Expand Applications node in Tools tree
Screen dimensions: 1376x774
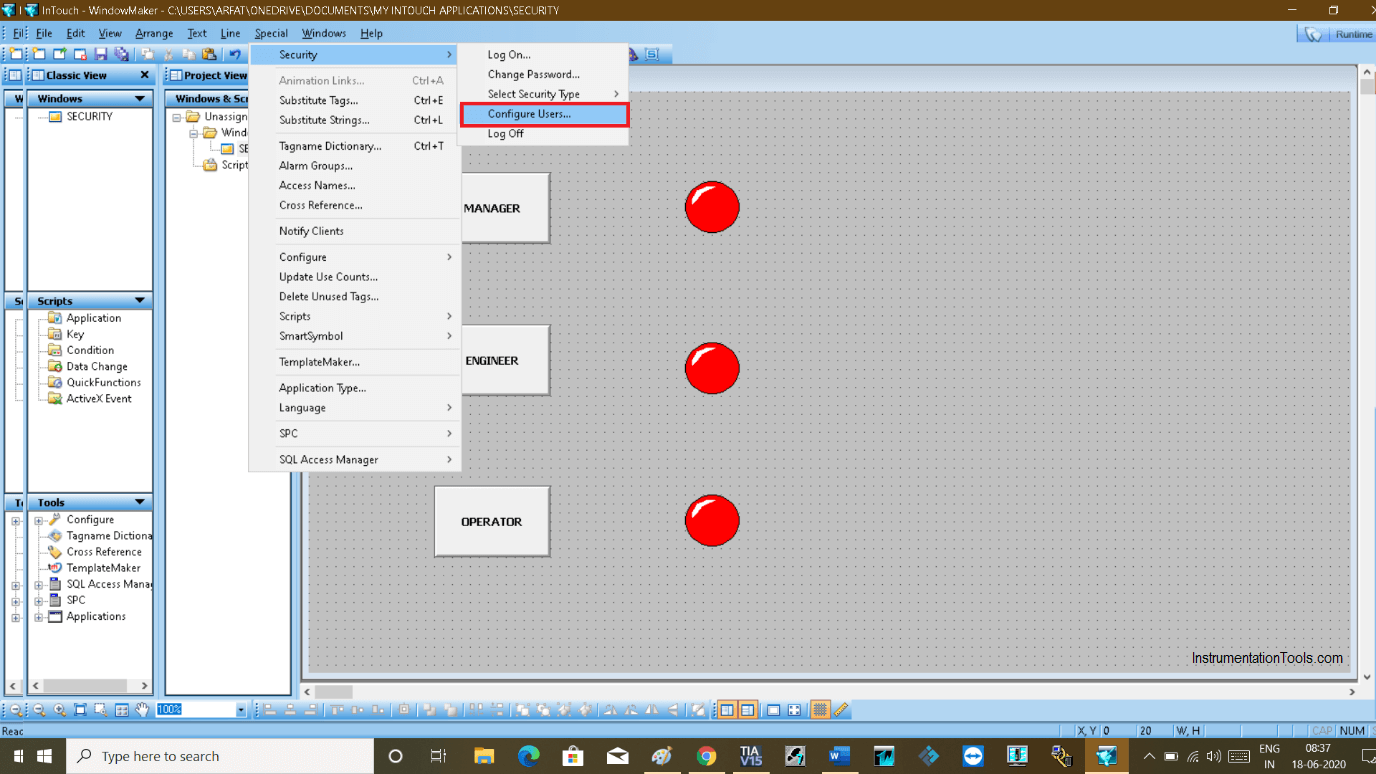(38, 617)
